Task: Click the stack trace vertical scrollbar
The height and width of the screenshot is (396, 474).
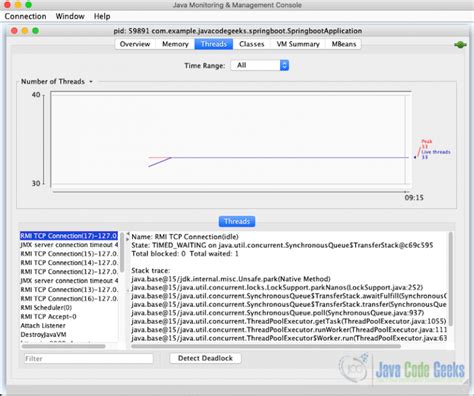Action: (451, 279)
